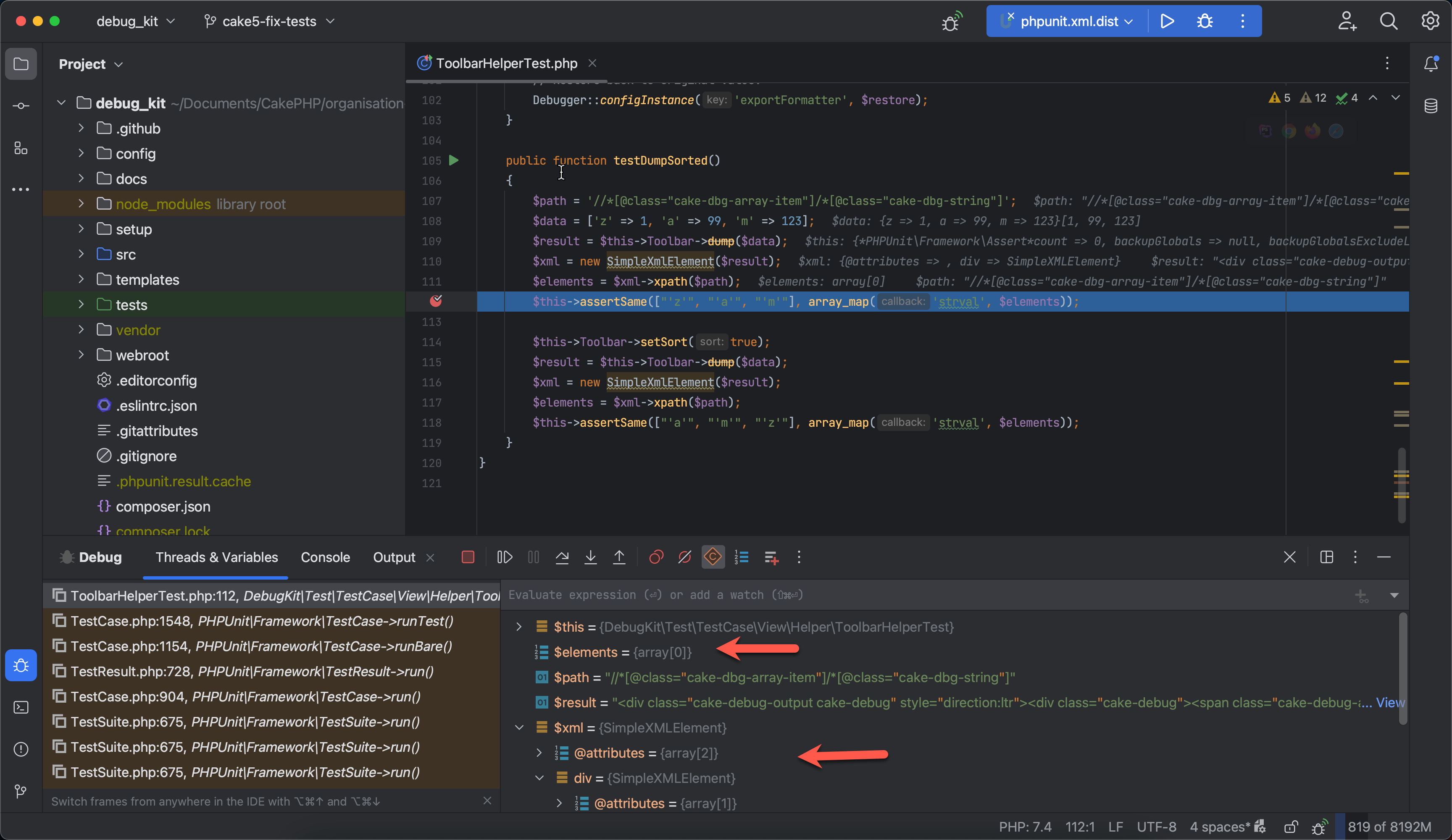Switch to the Output tab
The width and height of the screenshot is (1452, 840).
click(394, 557)
